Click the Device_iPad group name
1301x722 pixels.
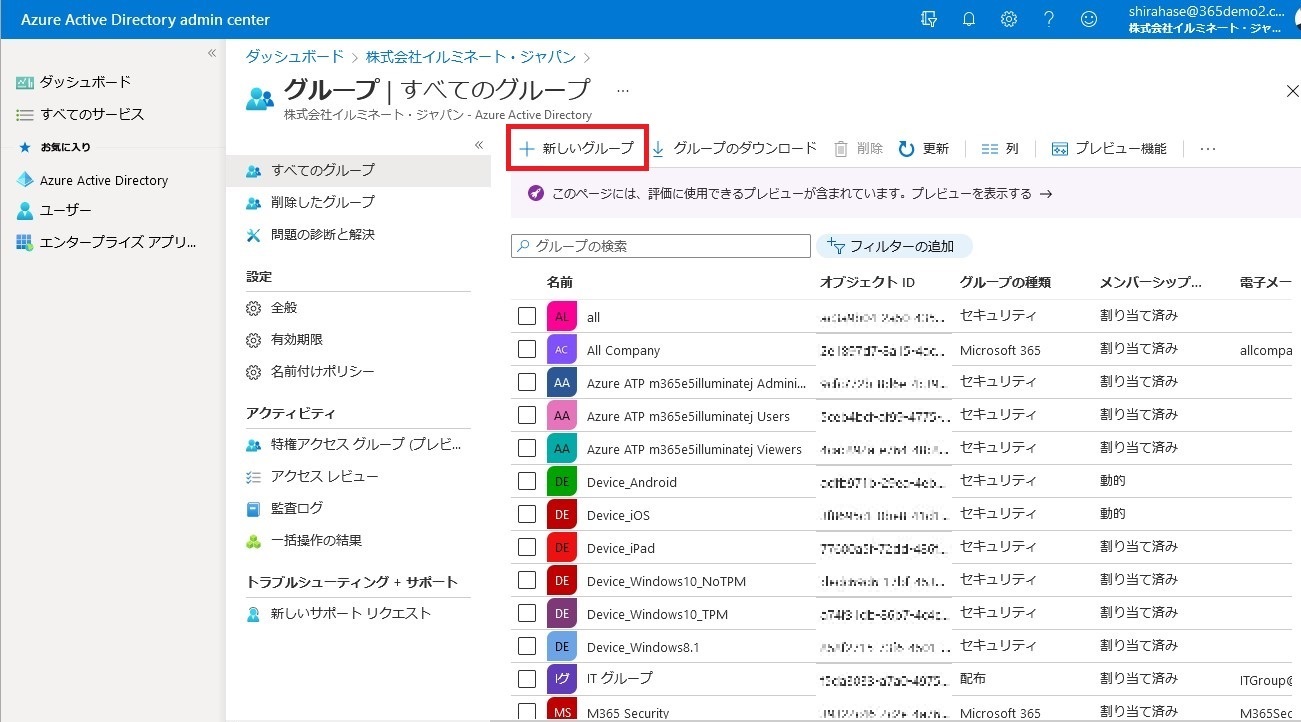(x=621, y=548)
